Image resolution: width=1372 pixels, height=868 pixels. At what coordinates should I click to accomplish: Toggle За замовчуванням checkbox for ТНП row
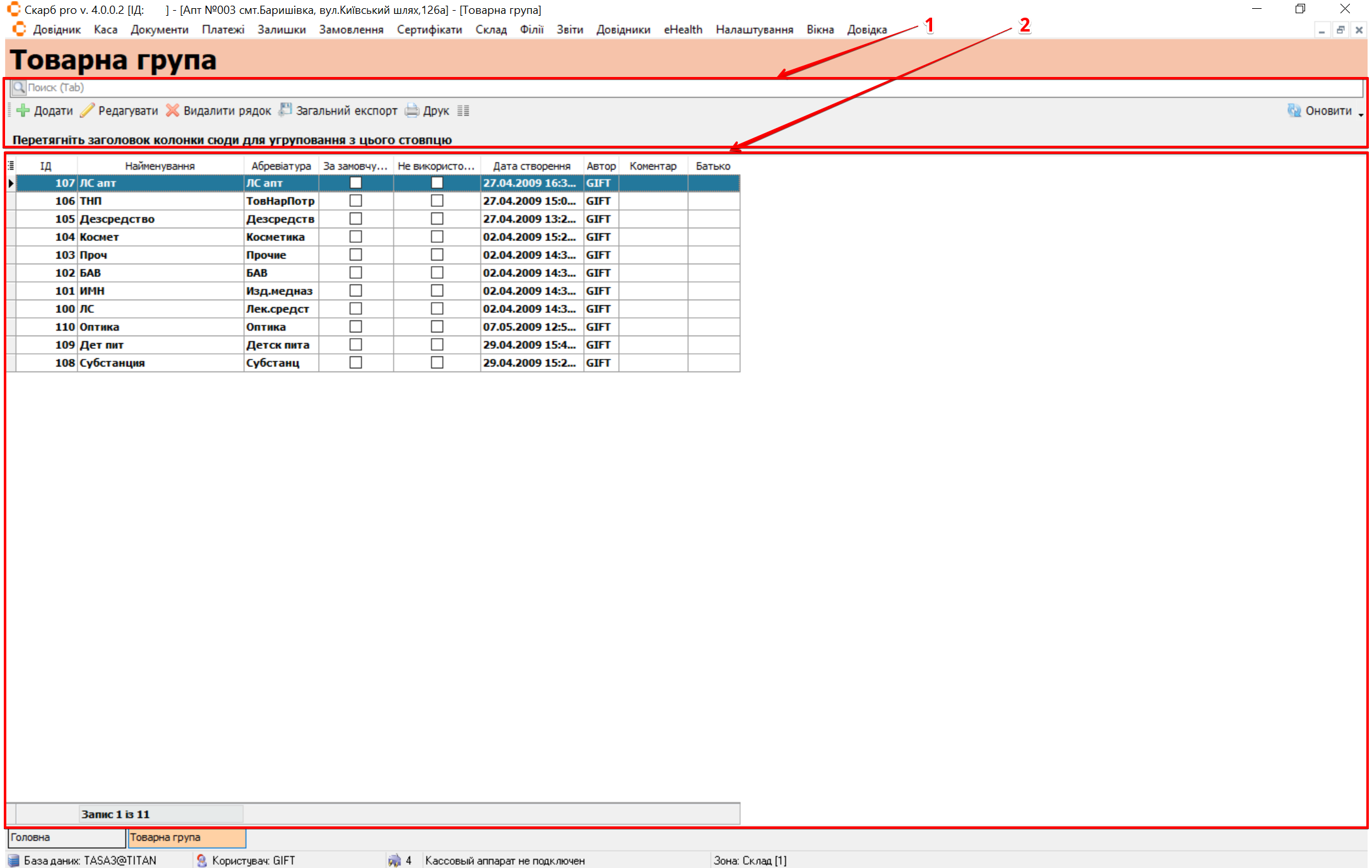tap(356, 201)
